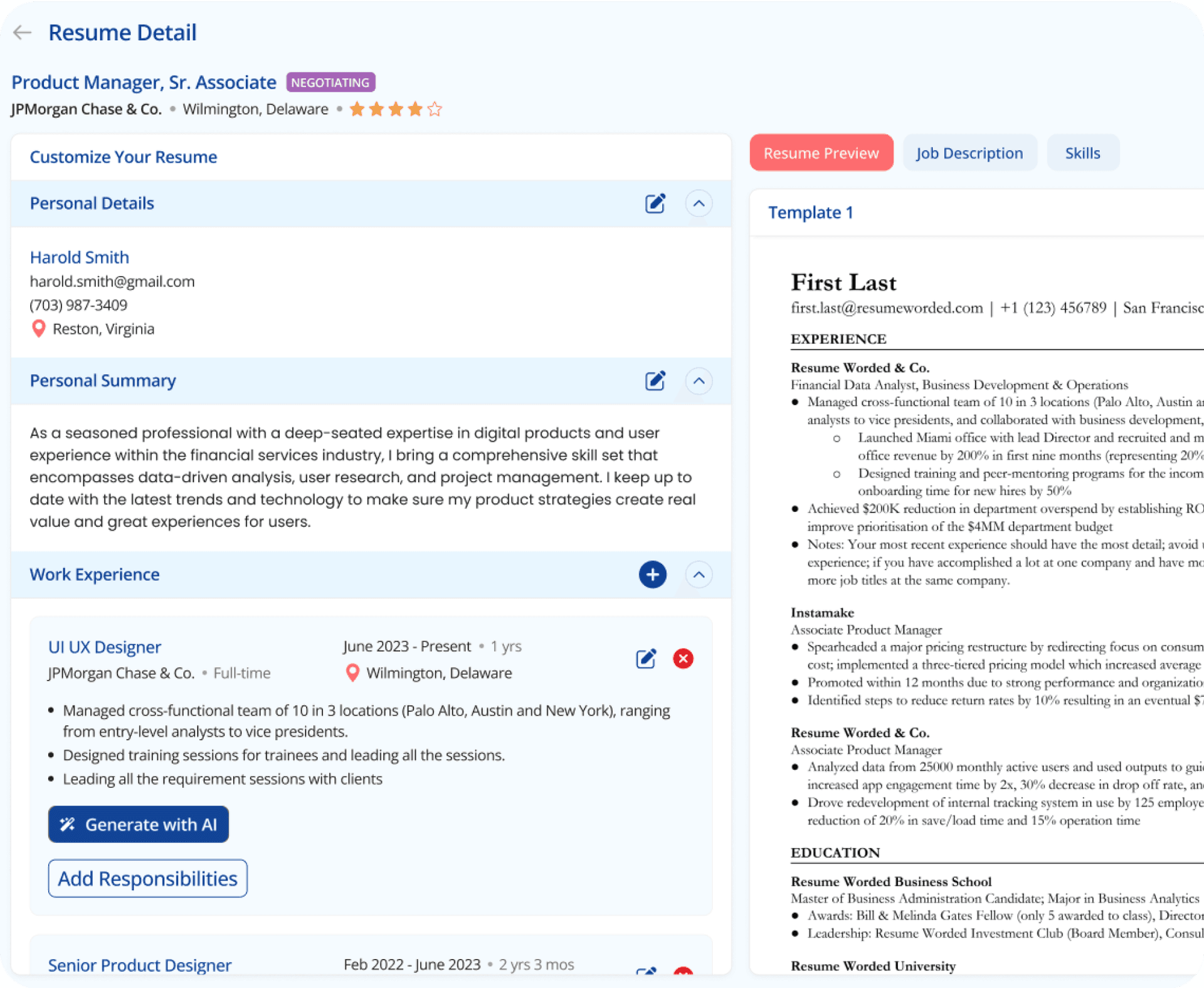This screenshot has width=1204, height=988.
Task: Collapse the Work Experience section
Action: tap(699, 575)
